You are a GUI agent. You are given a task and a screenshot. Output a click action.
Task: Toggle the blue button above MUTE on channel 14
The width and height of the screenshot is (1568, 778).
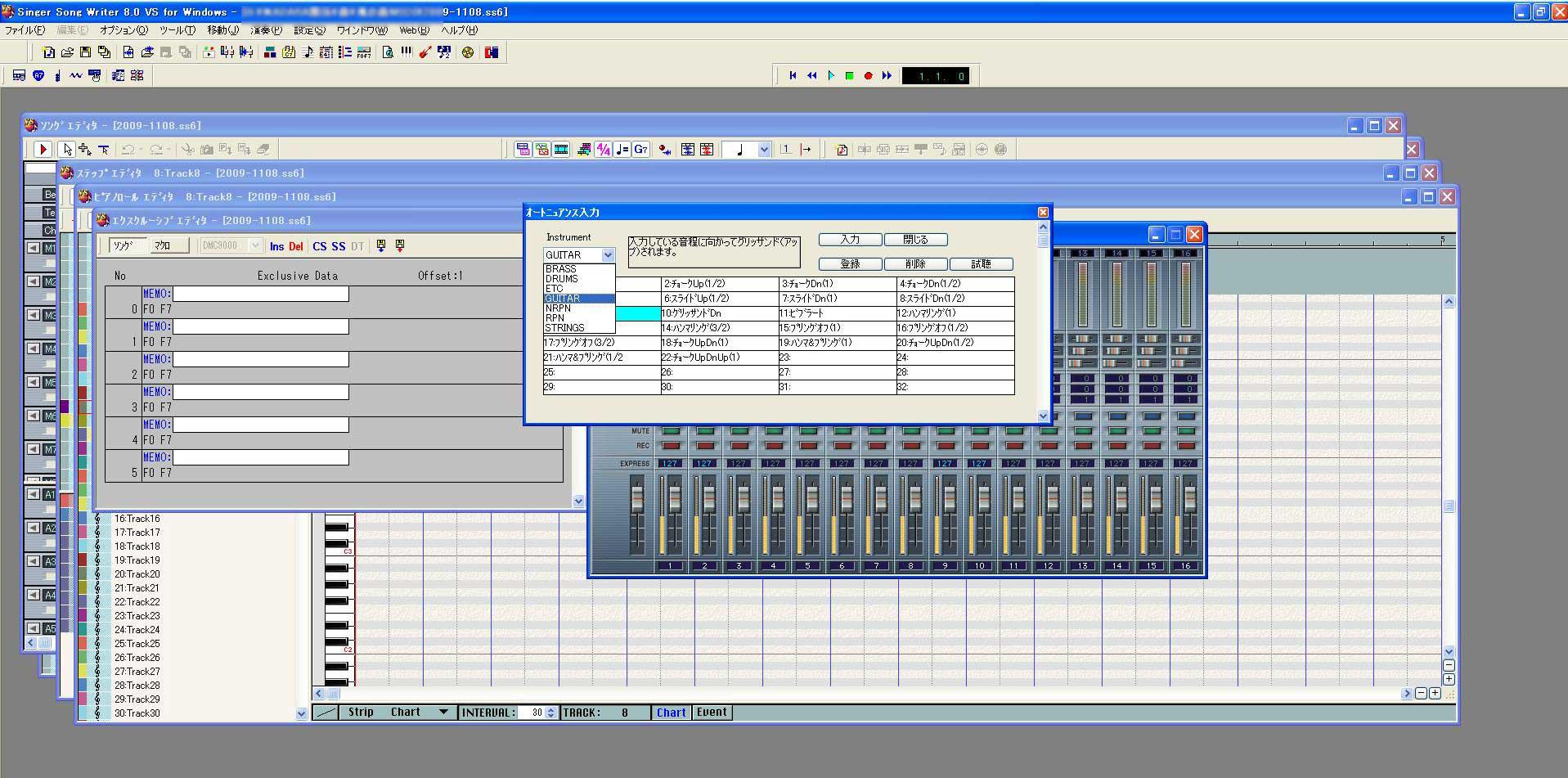tap(1117, 416)
